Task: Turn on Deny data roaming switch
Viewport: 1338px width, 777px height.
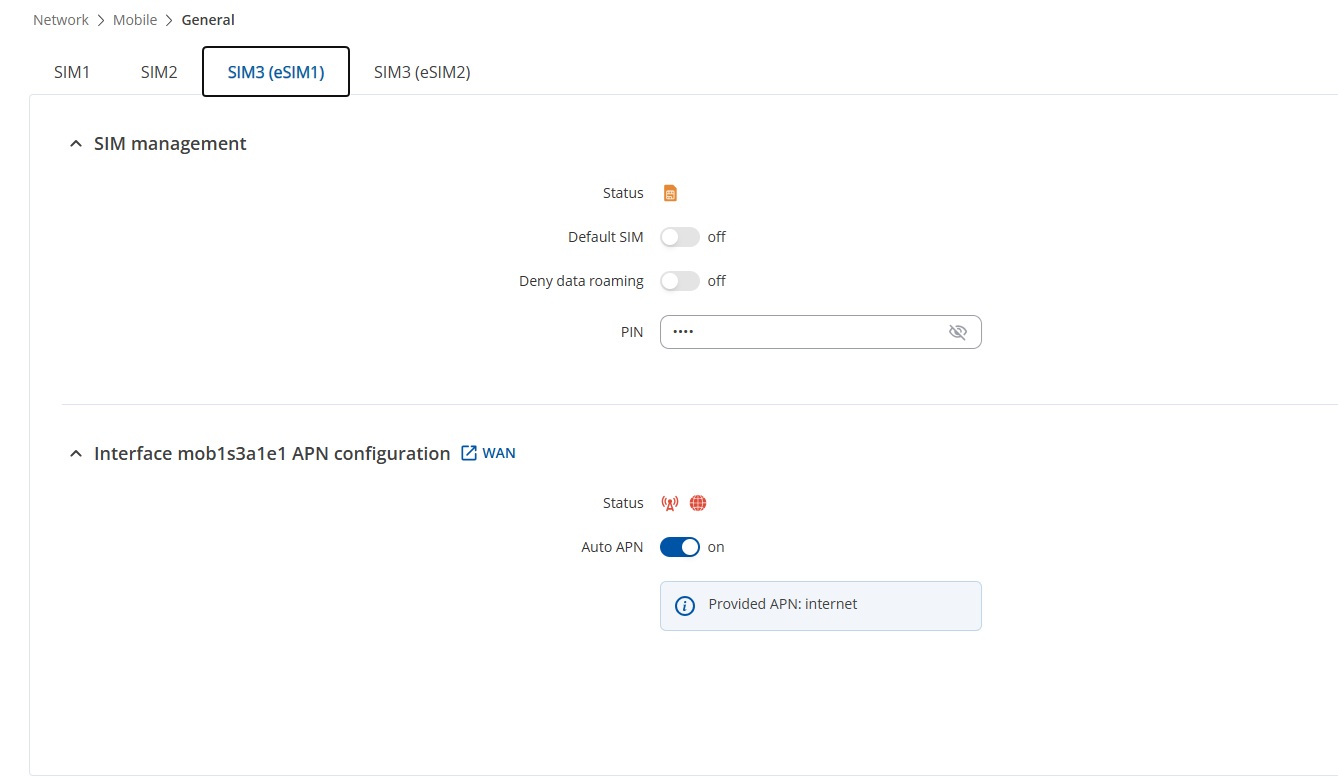Action: (x=680, y=281)
